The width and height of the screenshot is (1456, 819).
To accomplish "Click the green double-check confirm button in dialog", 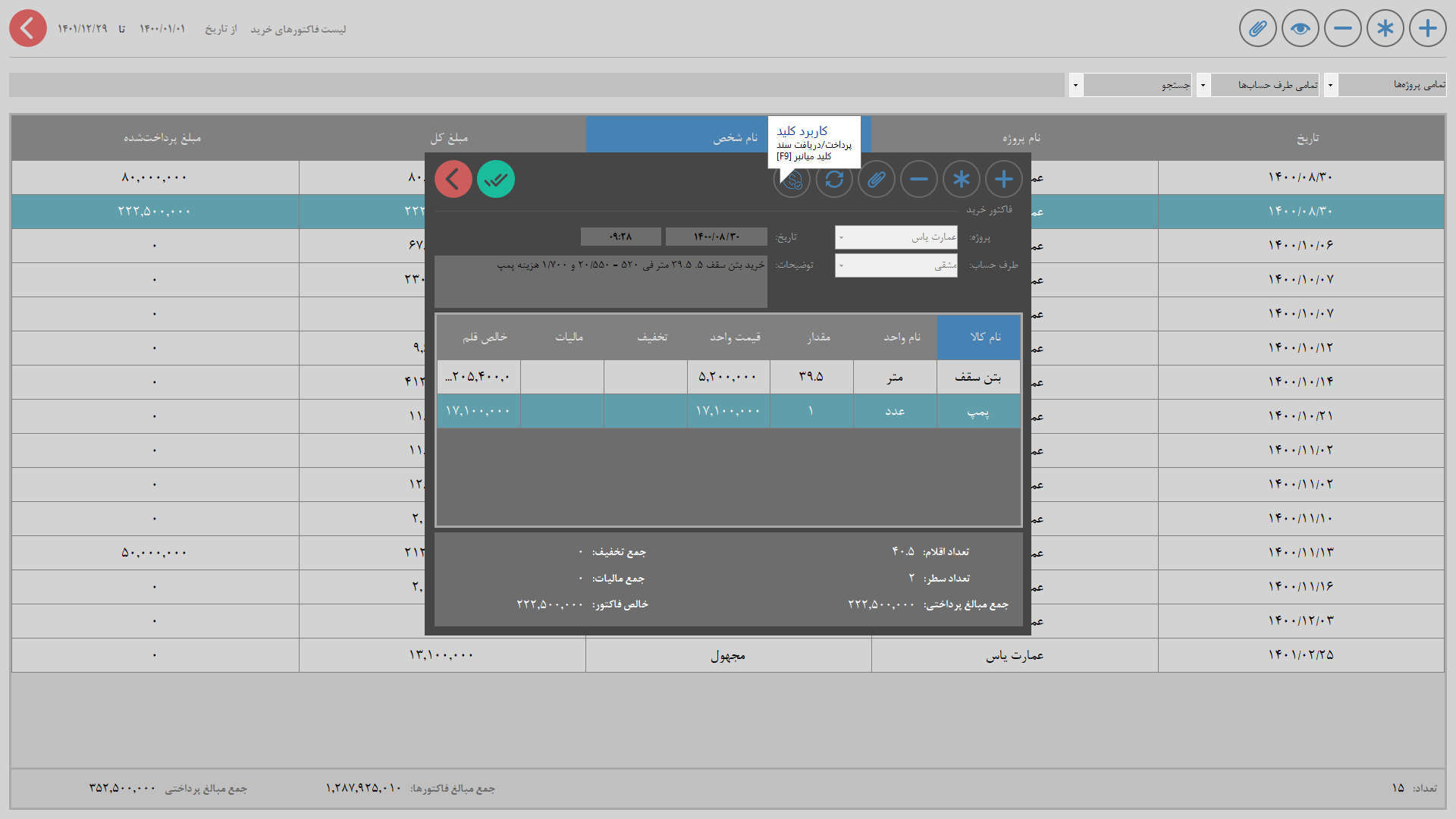I will click(x=496, y=180).
